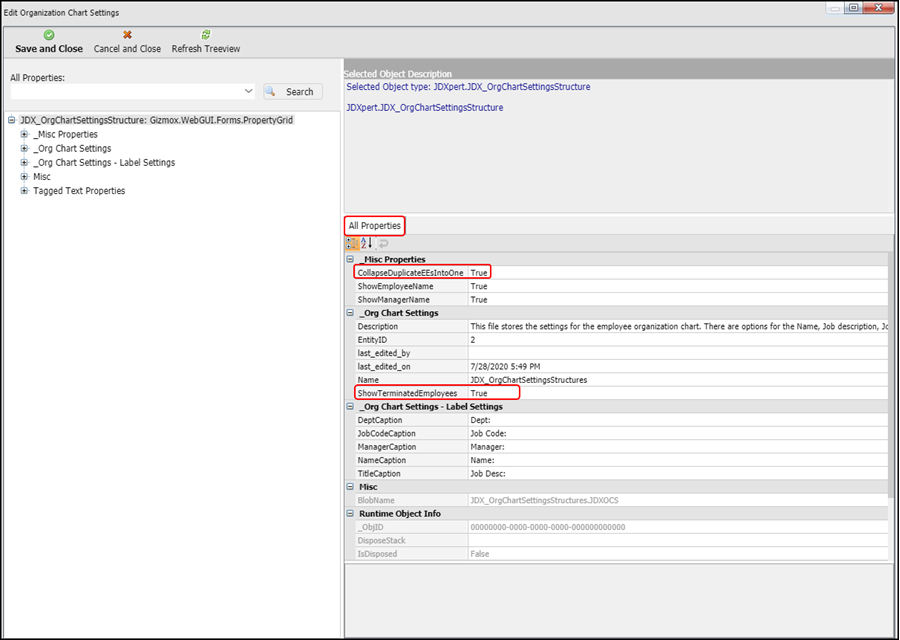Select the Categorized view icon
Viewport: 900px width, 640px height.
(352, 243)
